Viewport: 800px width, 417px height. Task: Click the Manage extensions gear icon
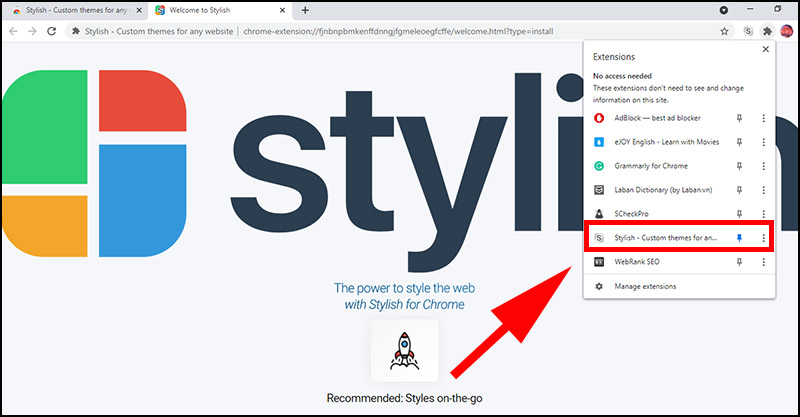[x=599, y=286]
